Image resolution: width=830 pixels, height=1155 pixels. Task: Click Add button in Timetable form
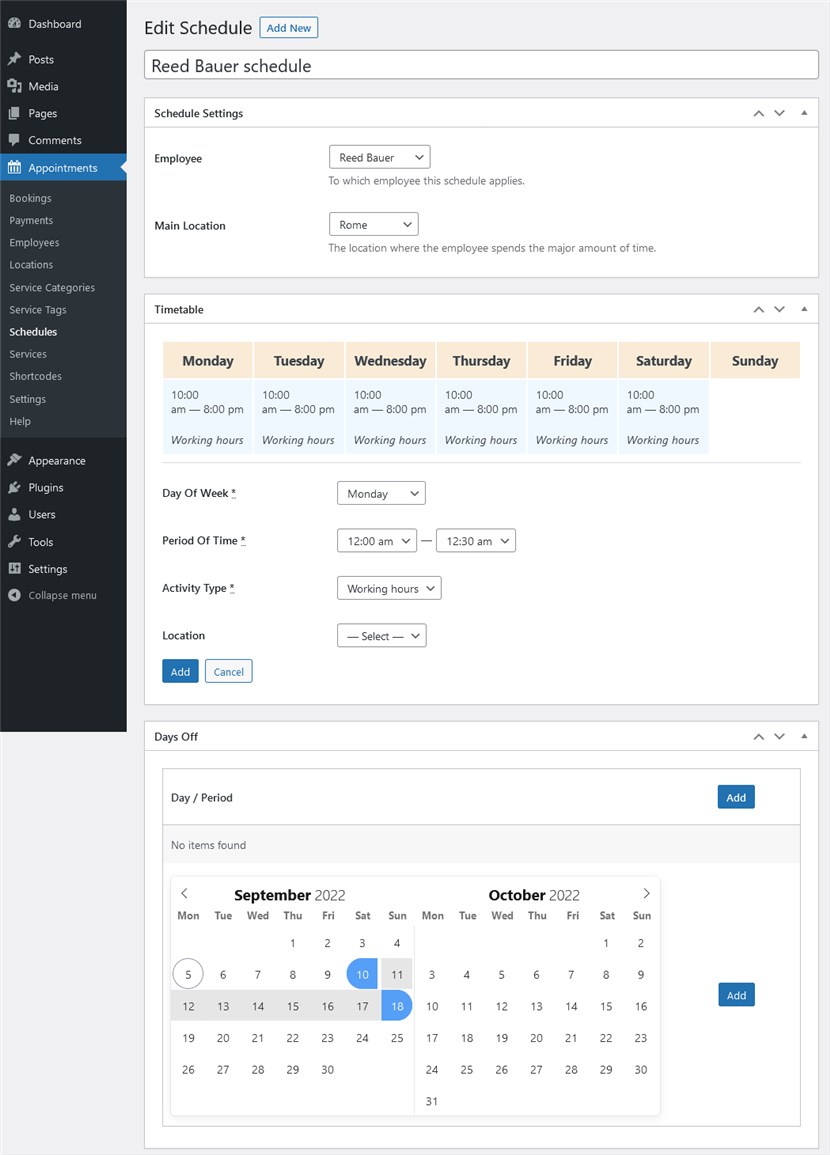point(180,671)
